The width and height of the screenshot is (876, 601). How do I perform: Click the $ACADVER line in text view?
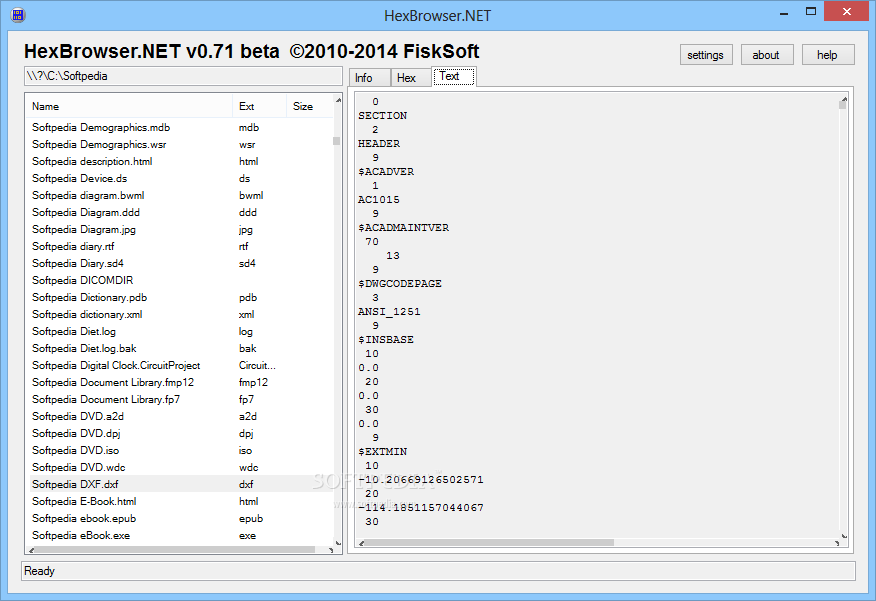386,171
